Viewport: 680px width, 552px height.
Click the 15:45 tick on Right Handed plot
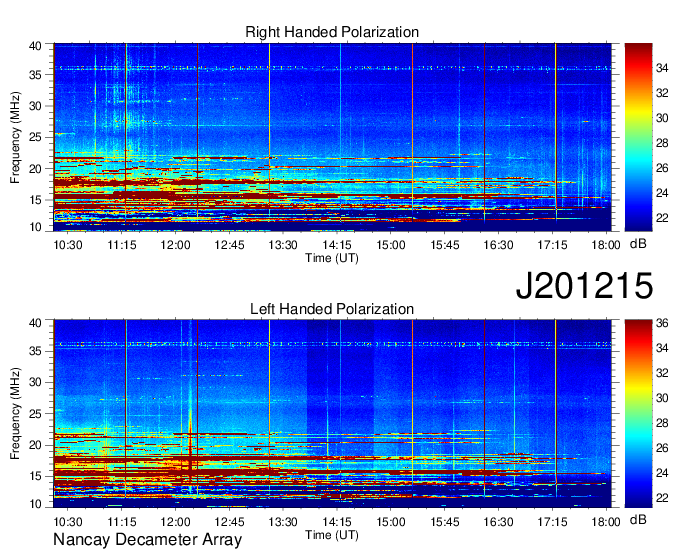click(445, 245)
